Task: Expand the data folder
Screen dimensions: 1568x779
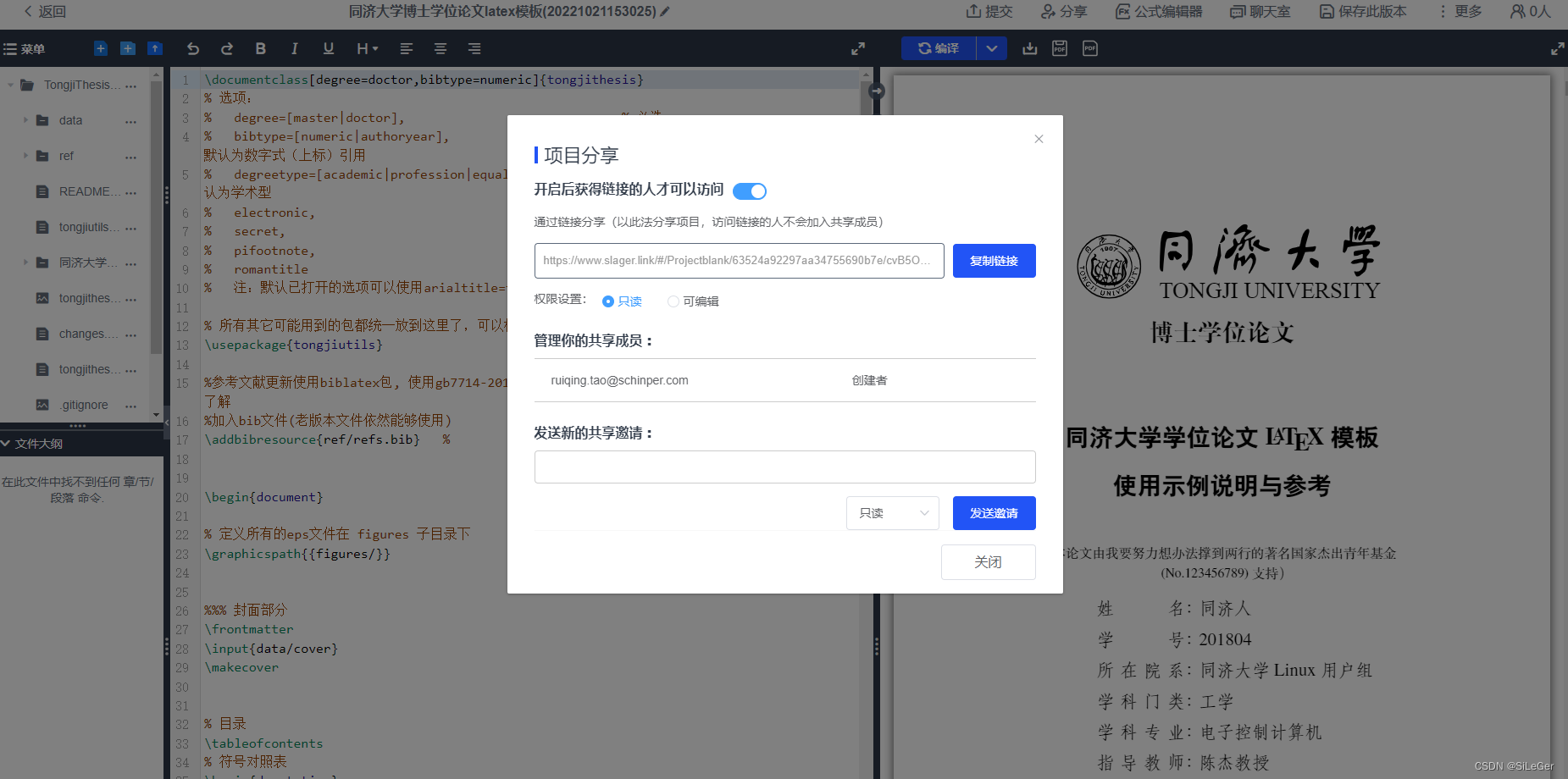Action: coord(25,120)
